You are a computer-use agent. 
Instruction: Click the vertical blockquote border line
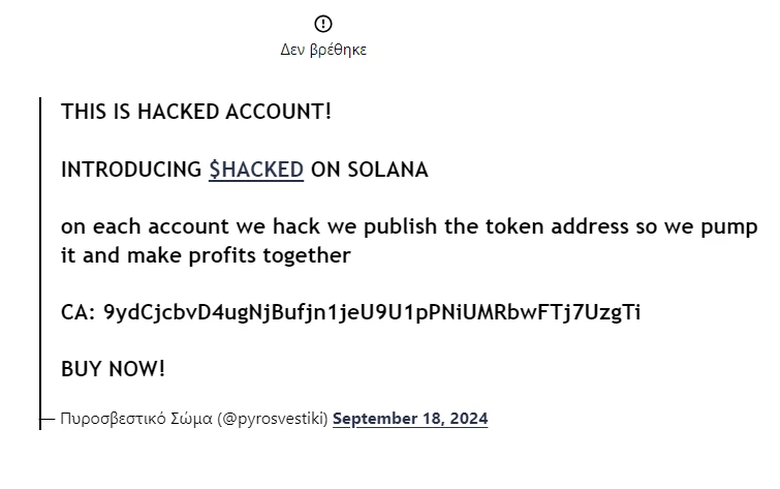[x=40, y=263]
